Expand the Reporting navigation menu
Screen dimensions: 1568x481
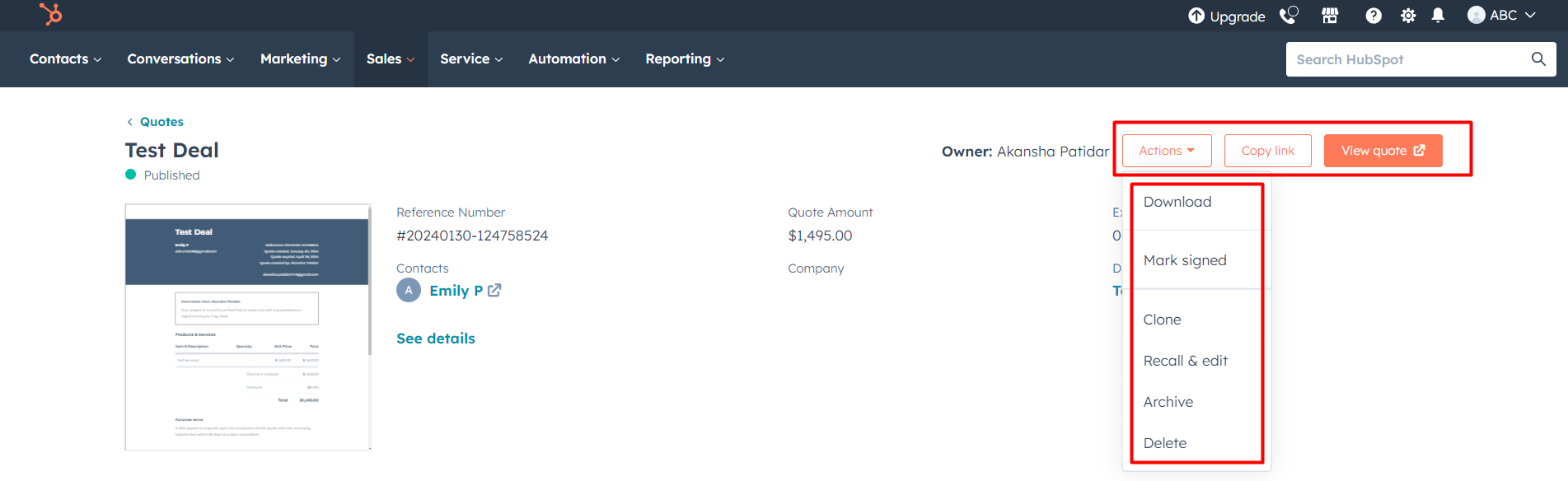(x=685, y=59)
